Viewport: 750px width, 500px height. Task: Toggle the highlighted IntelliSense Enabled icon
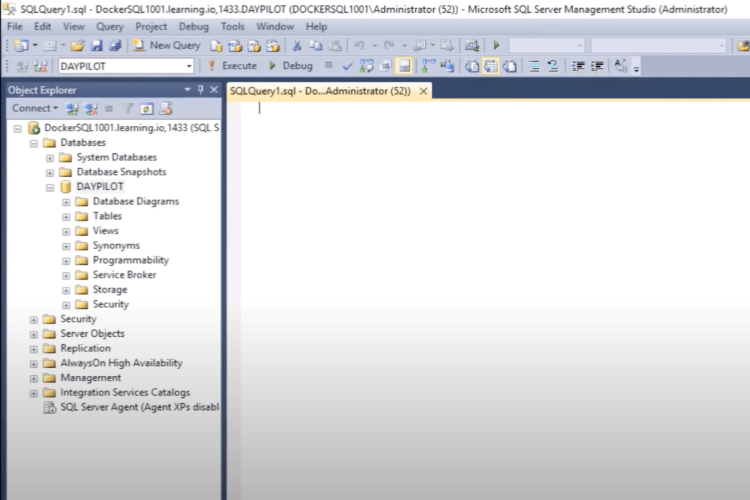[404, 66]
